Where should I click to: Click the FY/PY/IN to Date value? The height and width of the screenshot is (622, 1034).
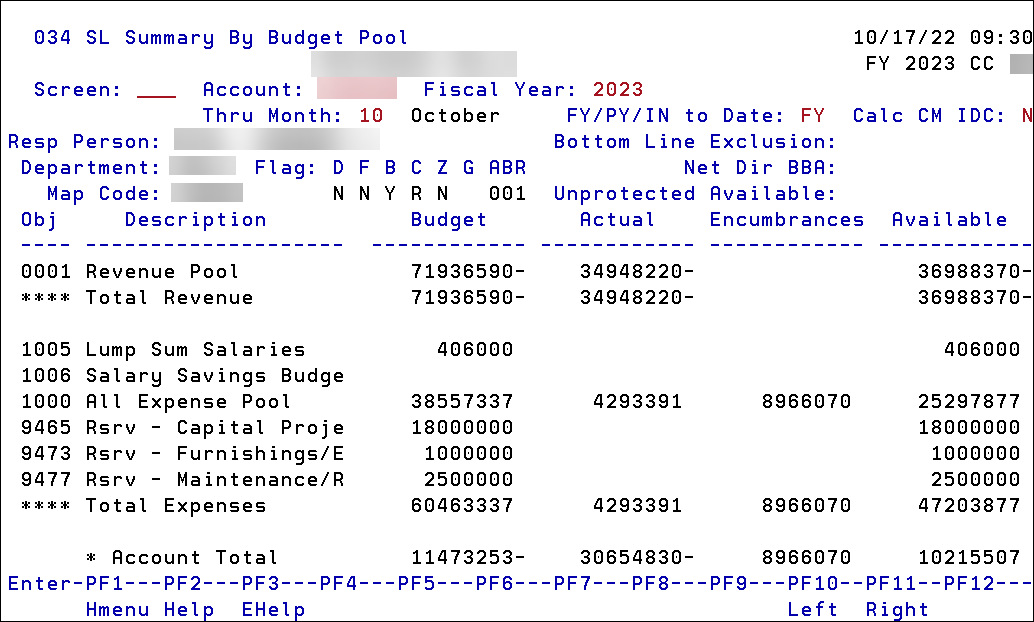(812, 115)
